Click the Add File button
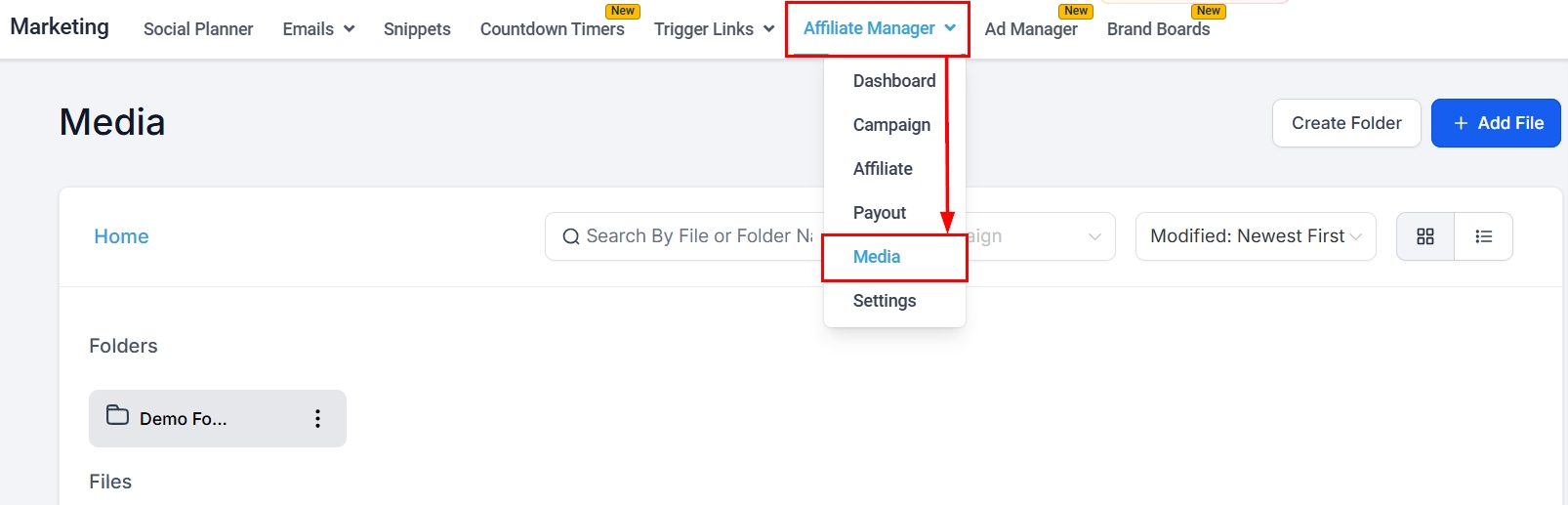Viewport: 1568px width, 505px height. 1495,123
